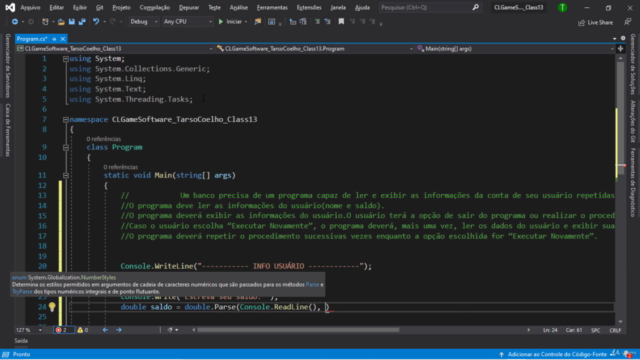Open the project navigation dropdown CLGameSoftware_TarsoCoelho_Class13

tap(115, 49)
